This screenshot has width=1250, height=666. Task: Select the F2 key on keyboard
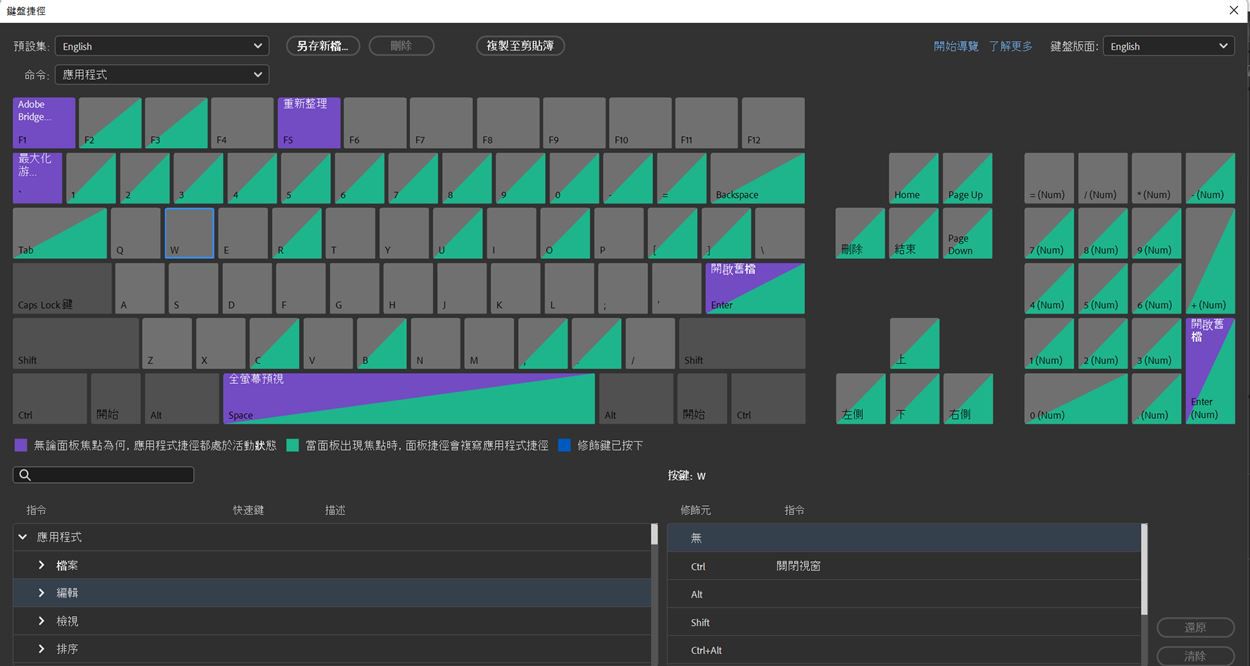110,123
